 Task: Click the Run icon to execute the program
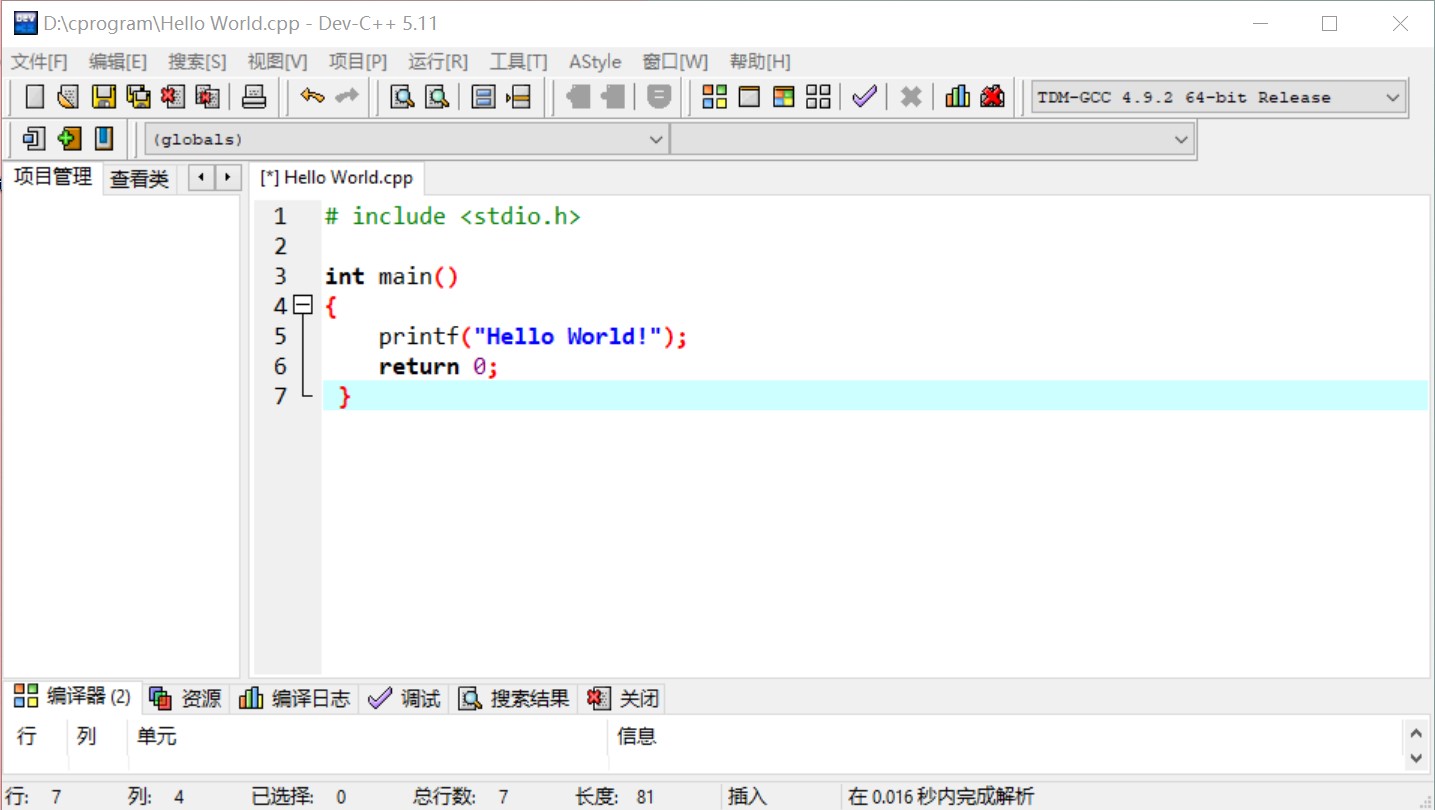click(748, 96)
